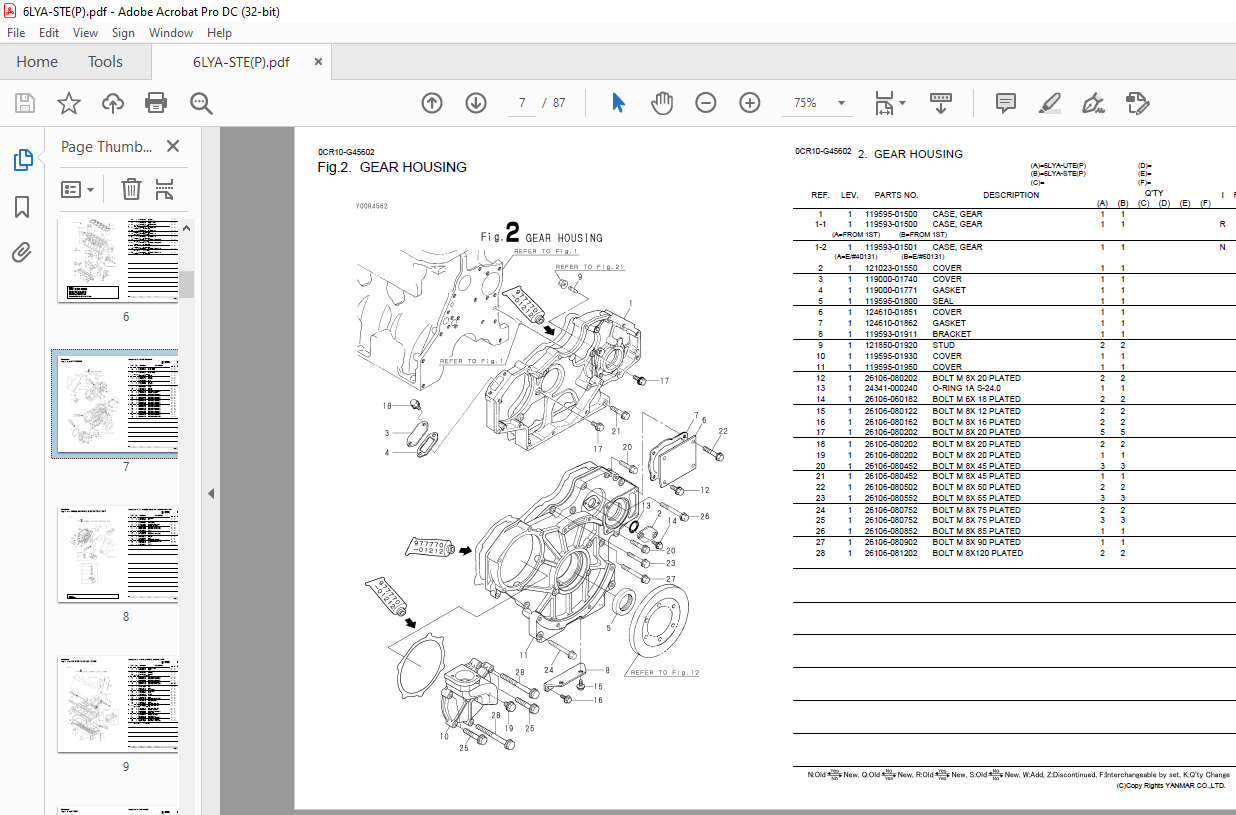
Task: Click the Y00R4562 drawing number
Action: pos(371,206)
